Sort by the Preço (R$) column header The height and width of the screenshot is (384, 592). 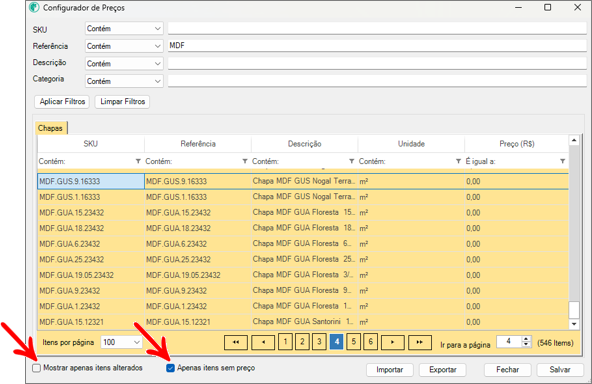[516, 144]
